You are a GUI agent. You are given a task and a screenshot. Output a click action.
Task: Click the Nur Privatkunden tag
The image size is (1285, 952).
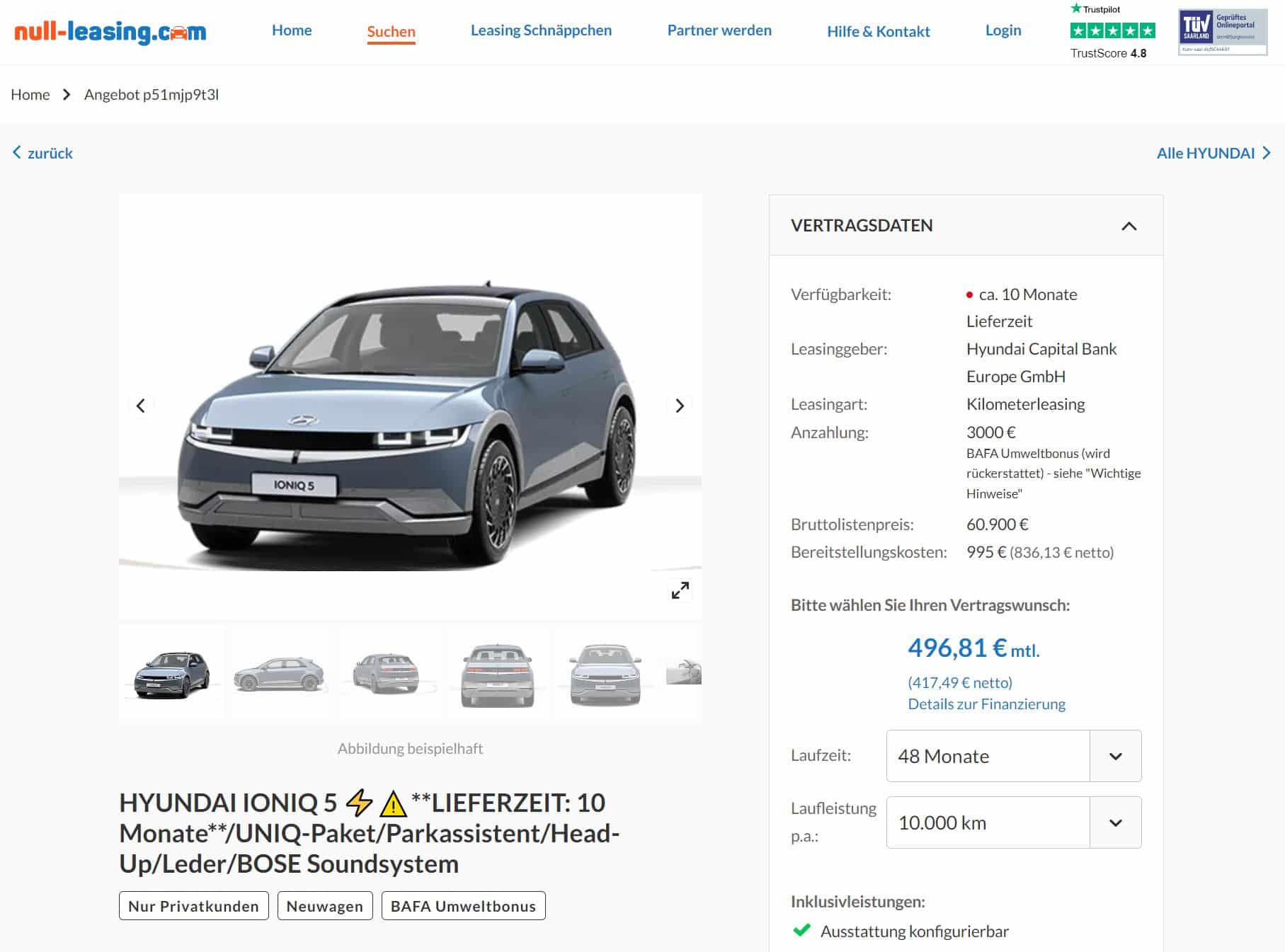(x=193, y=906)
